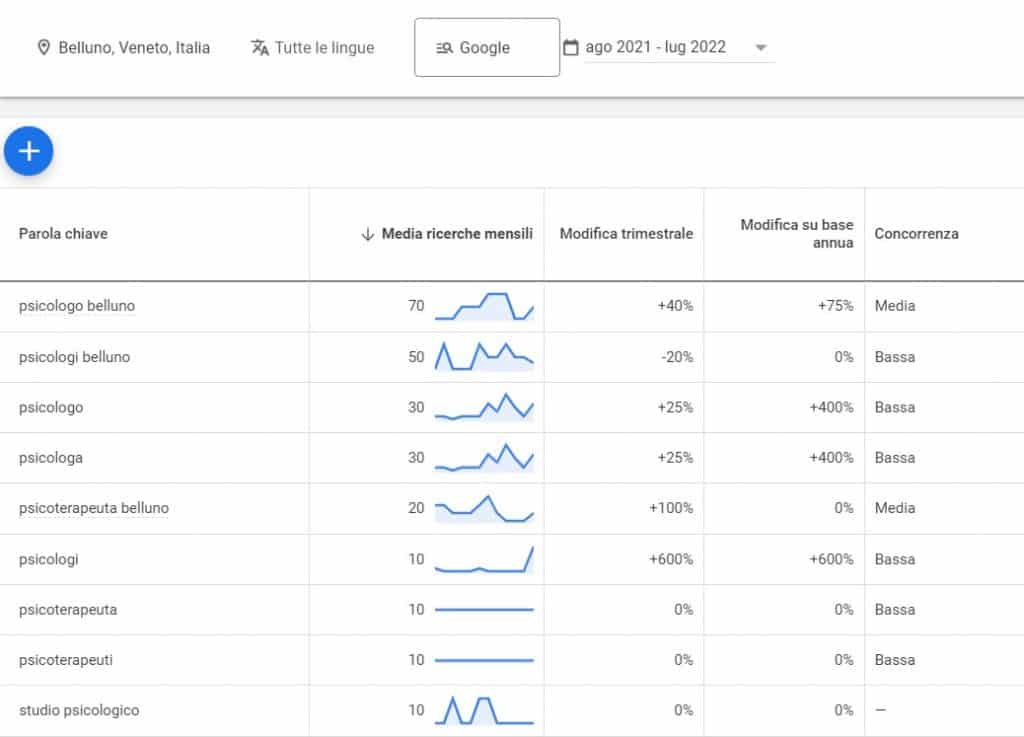Select the psicoterapeuta keyword row

[x=512, y=610]
